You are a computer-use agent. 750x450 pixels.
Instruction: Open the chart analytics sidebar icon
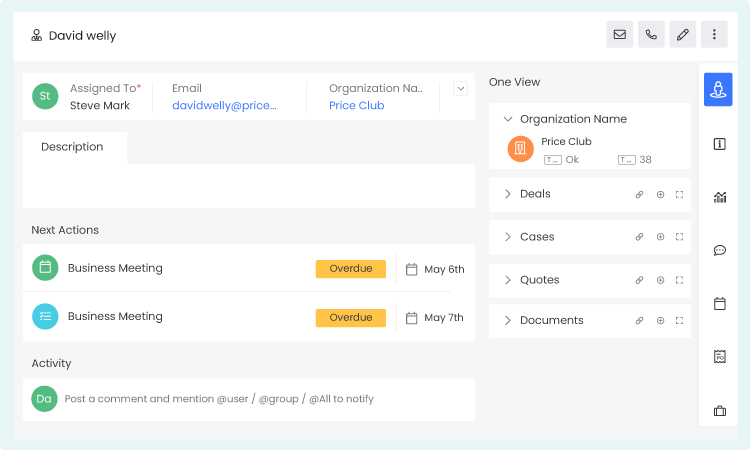click(x=719, y=197)
